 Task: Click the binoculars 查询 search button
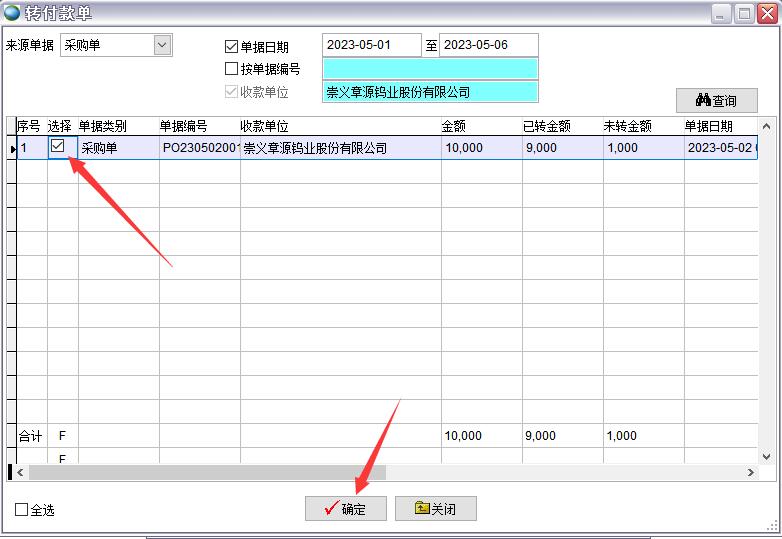[x=716, y=100]
